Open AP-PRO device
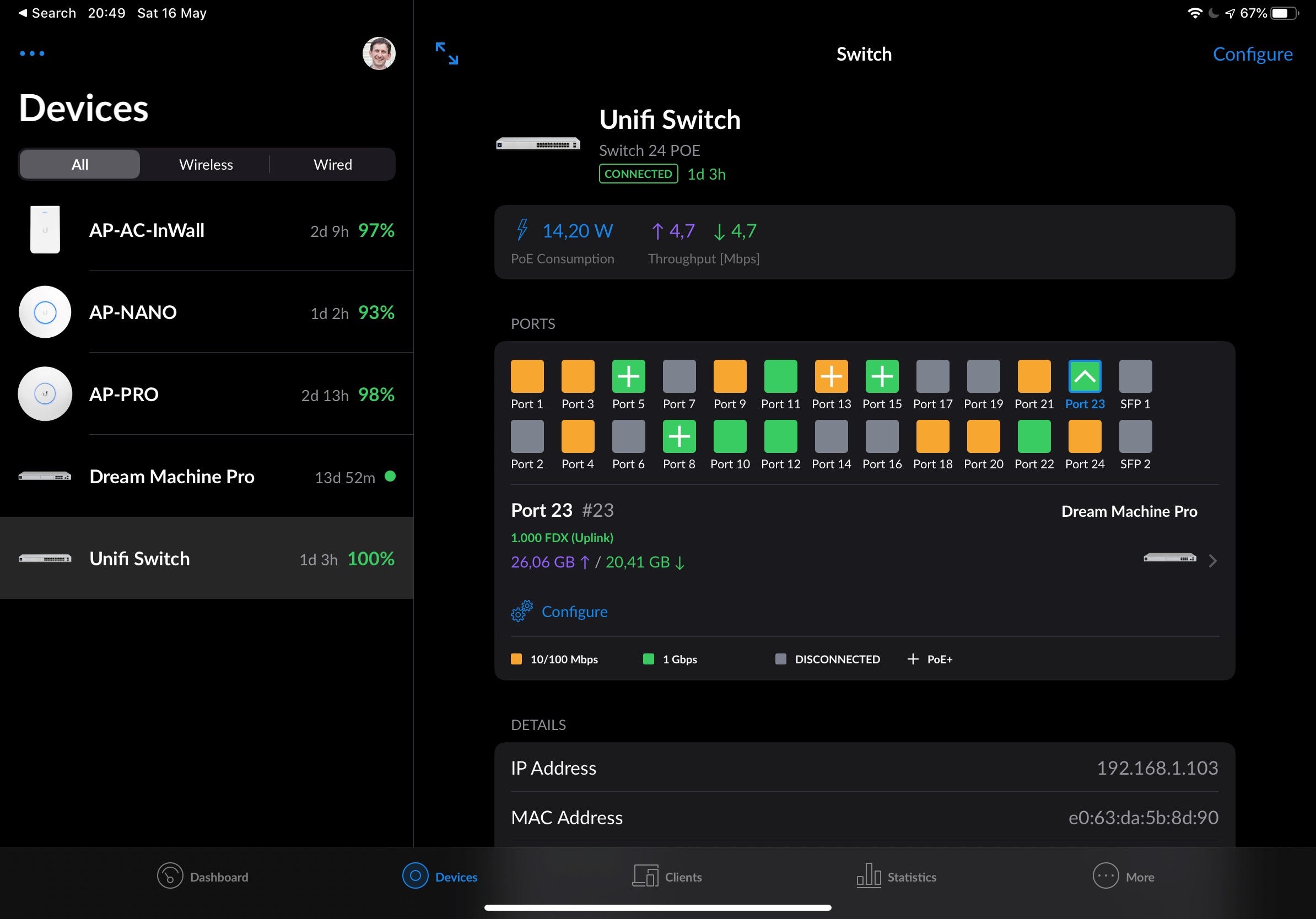The width and height of the screenshot is (1316, 919). 206,393
